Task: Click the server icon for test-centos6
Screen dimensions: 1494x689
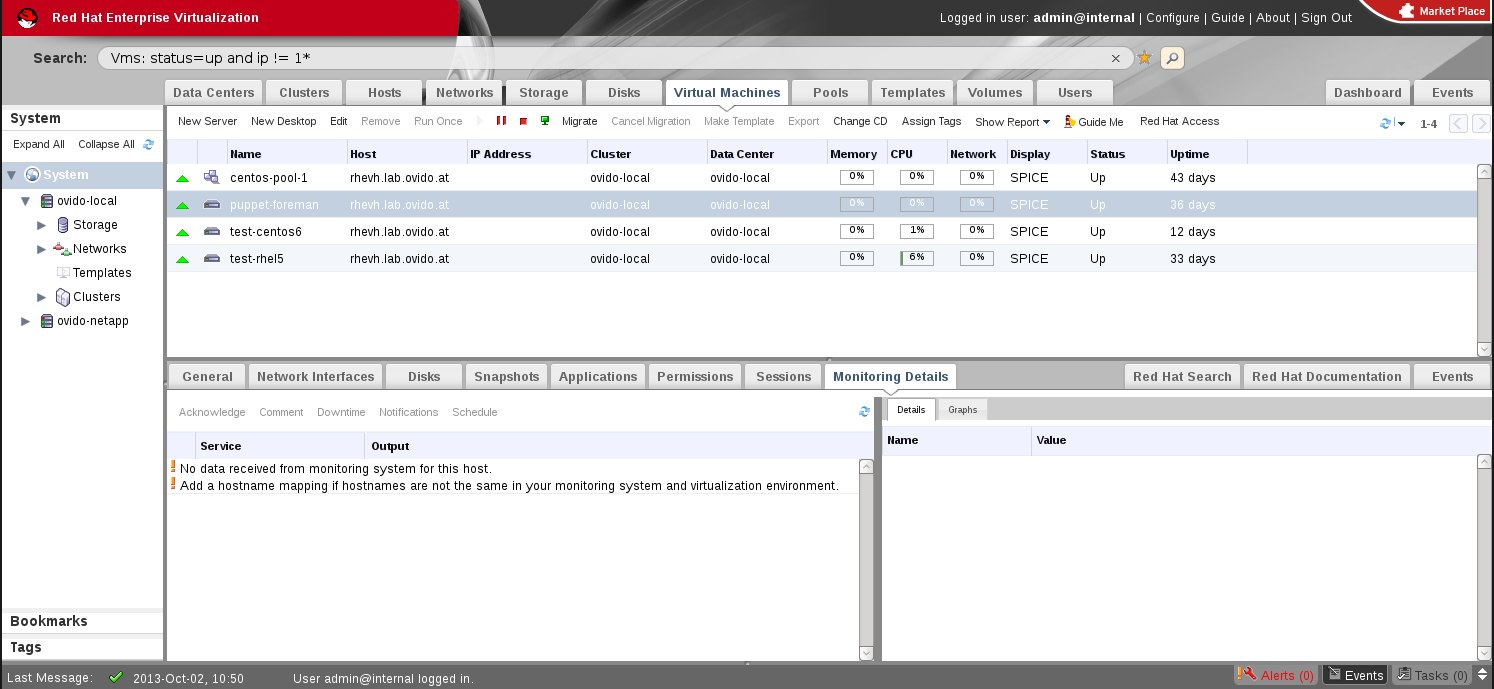Action: tap(211, 231)
